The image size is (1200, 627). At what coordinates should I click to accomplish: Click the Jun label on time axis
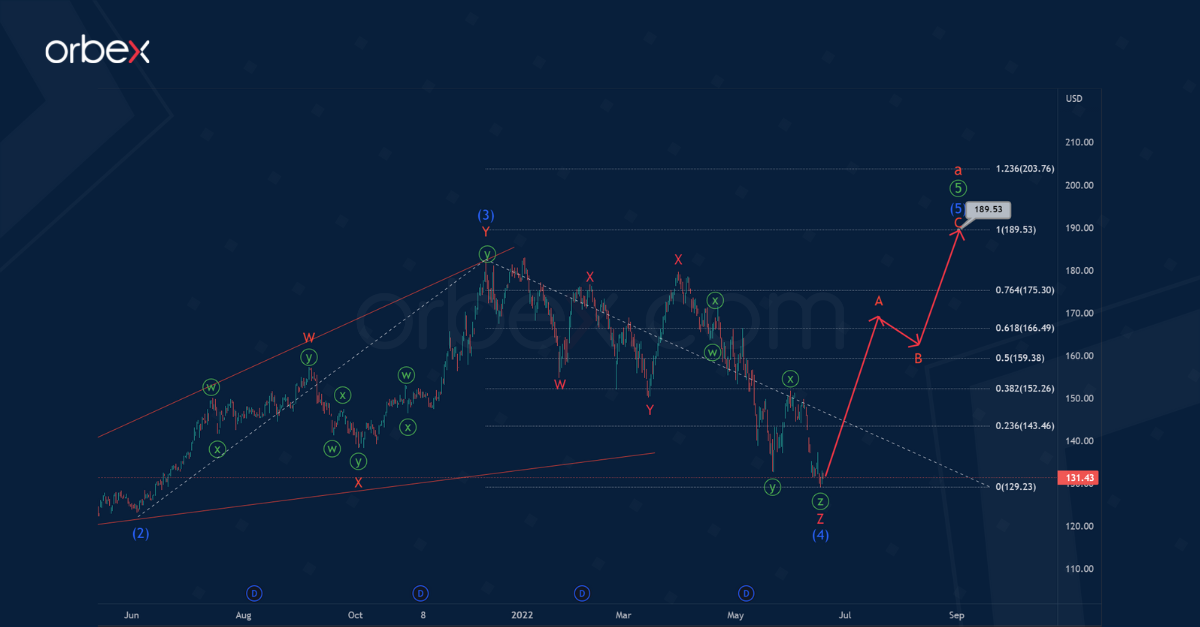point(131,615)
